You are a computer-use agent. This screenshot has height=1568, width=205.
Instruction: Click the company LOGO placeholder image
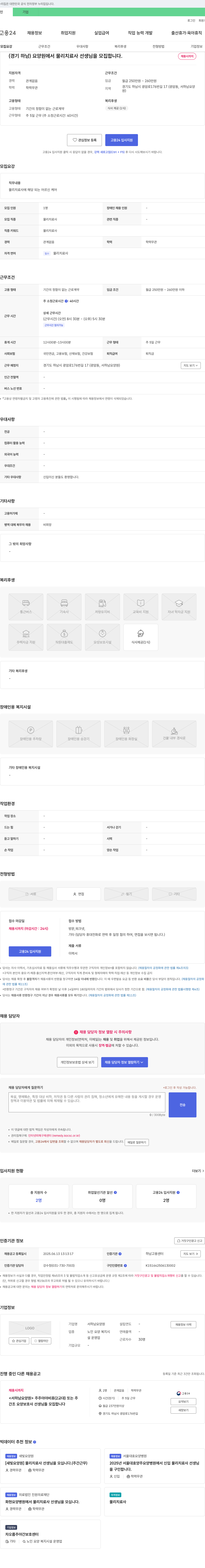[x=30, y=1328]
